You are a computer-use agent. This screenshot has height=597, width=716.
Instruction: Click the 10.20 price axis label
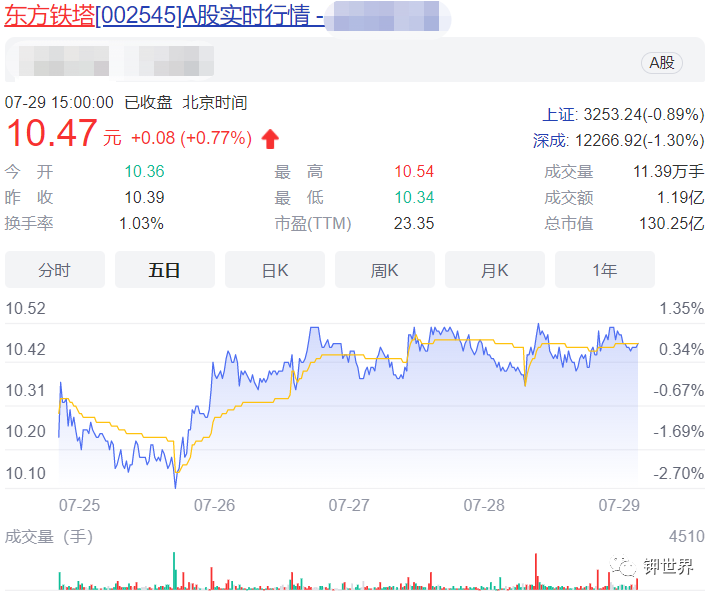point(25,431)
